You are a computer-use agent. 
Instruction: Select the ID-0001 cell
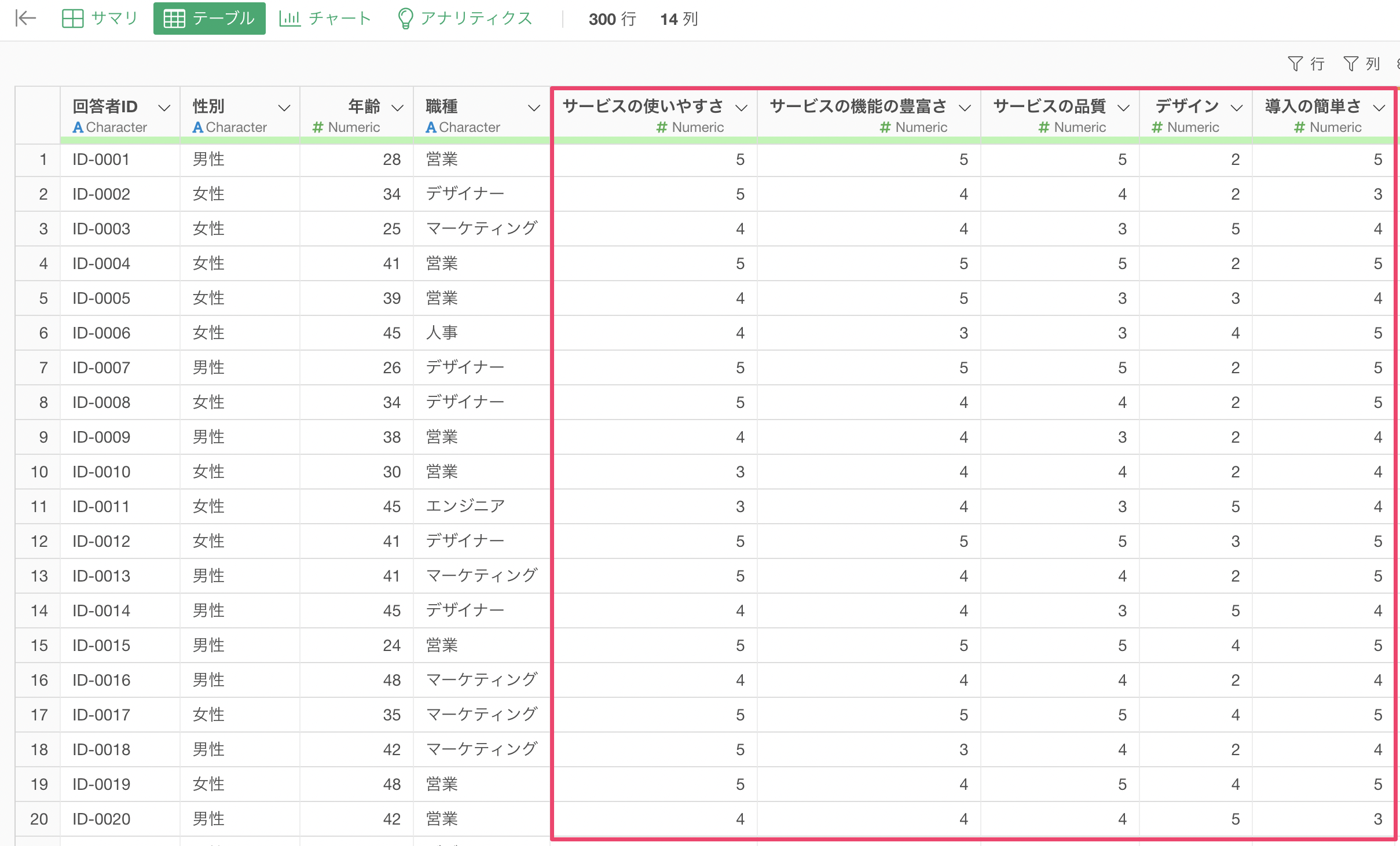pos(120,160)
